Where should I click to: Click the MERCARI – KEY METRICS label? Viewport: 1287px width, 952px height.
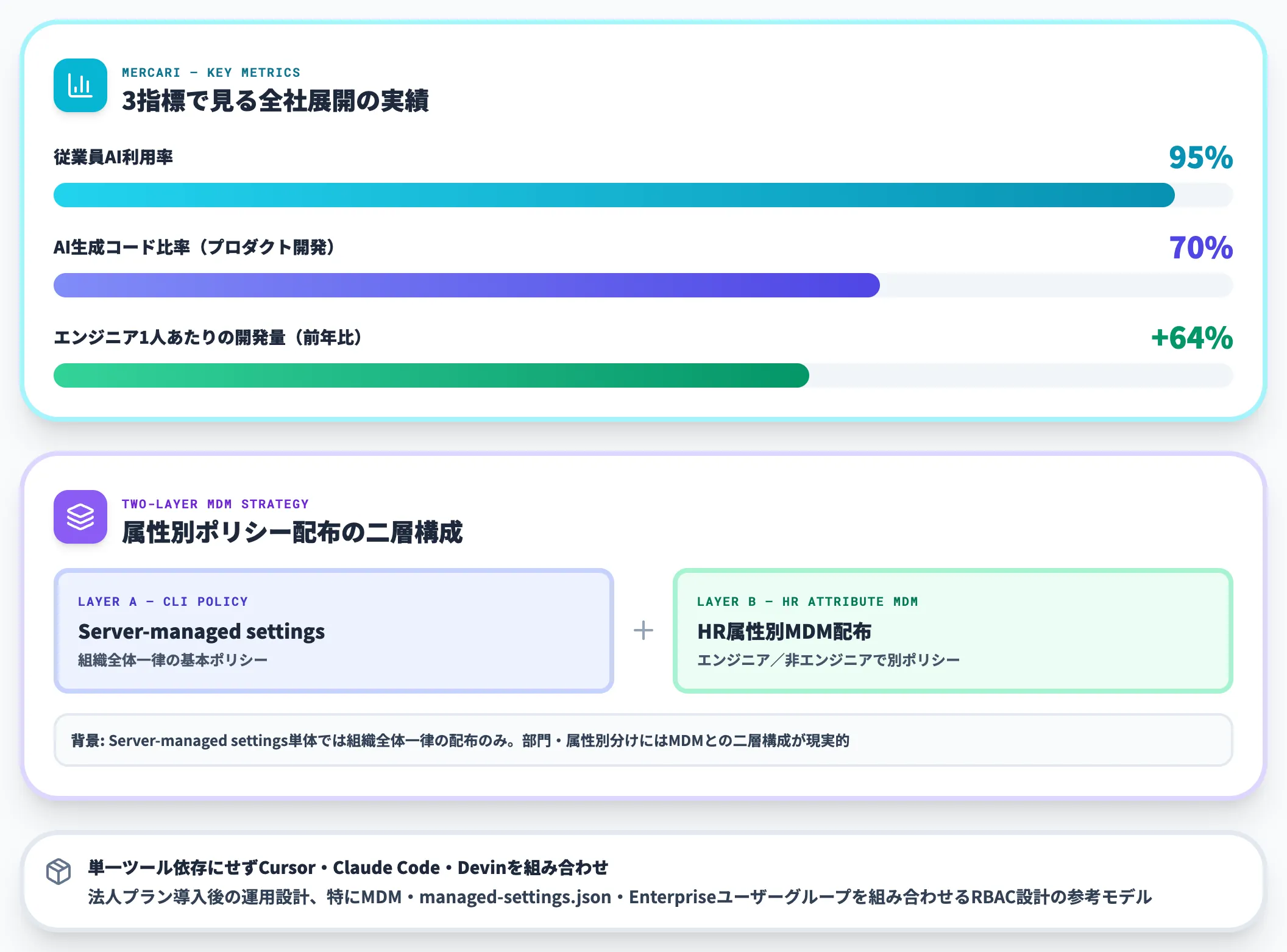211,73
